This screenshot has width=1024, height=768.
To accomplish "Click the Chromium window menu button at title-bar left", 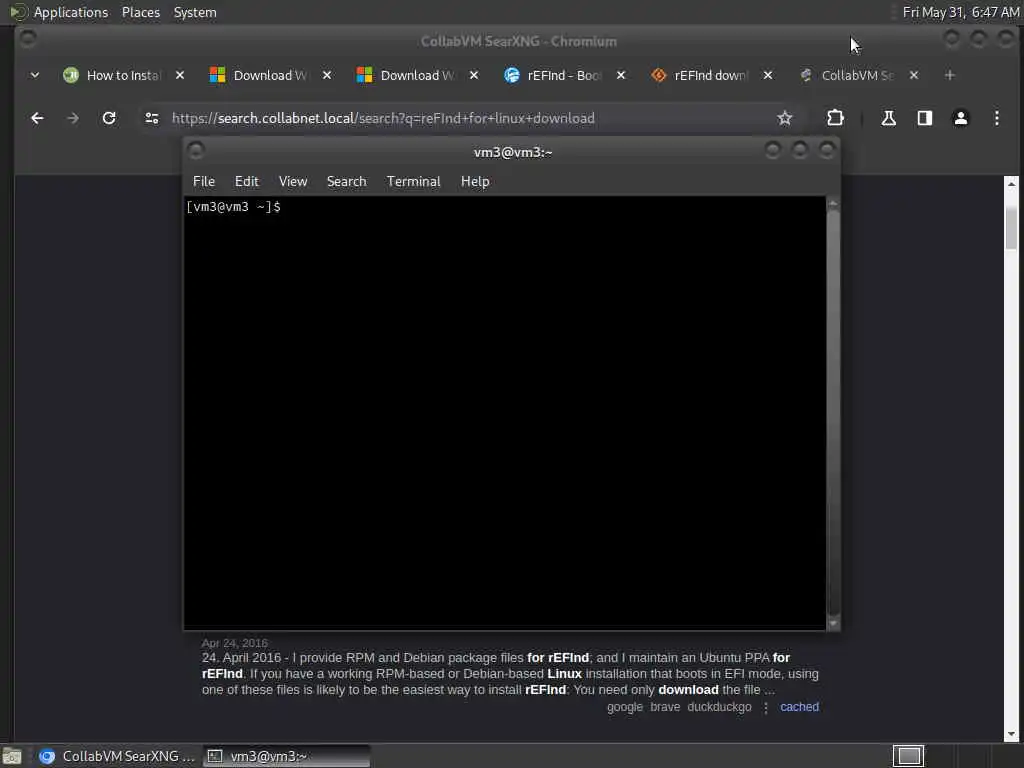I will coord(27,39).
